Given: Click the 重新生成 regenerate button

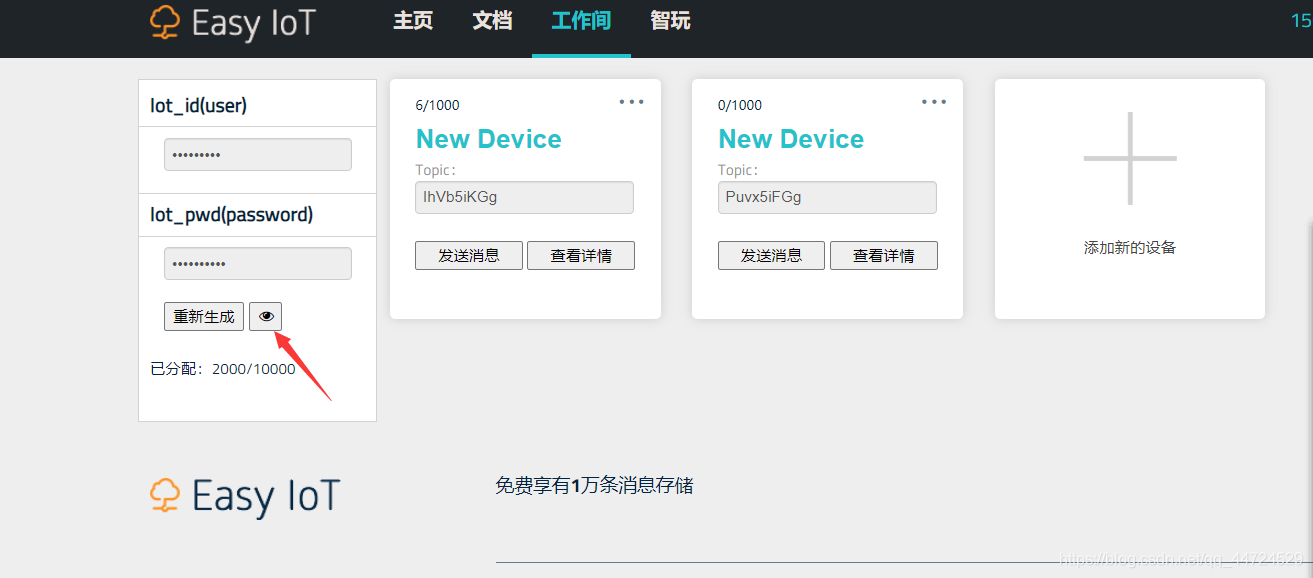Looking at the screenshot, I should (x=204, y=316).
